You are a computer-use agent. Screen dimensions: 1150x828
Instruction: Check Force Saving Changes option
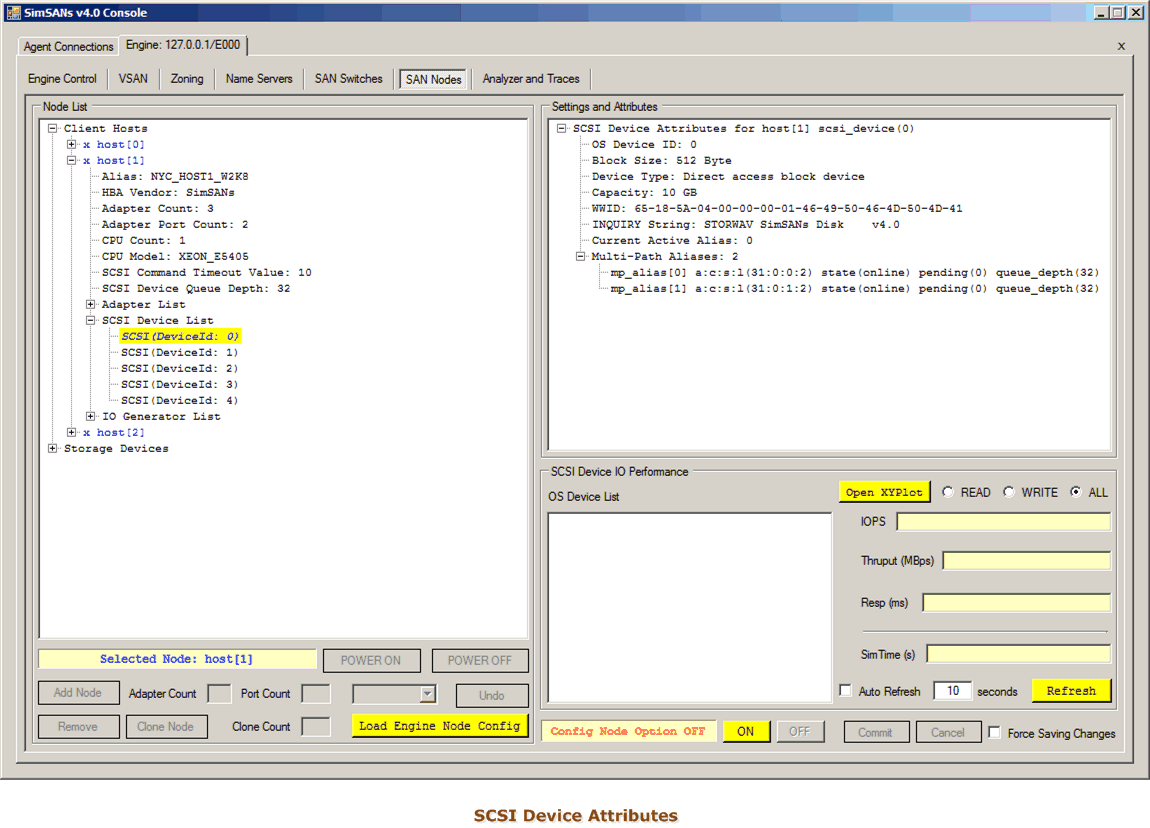coord(994,733)
